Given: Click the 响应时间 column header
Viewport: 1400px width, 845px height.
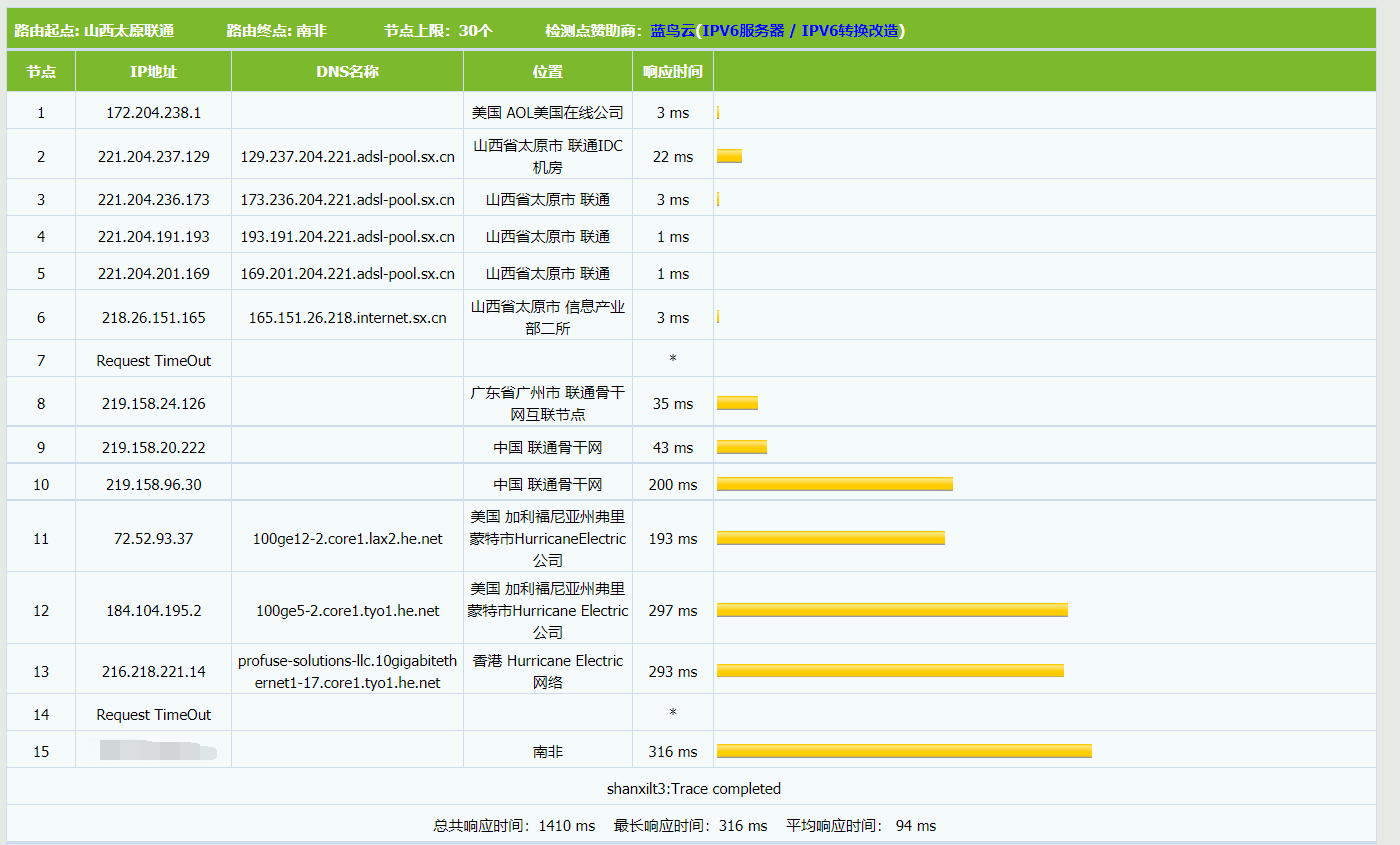Looking at the screenshot, I should [x=673, y=72].
